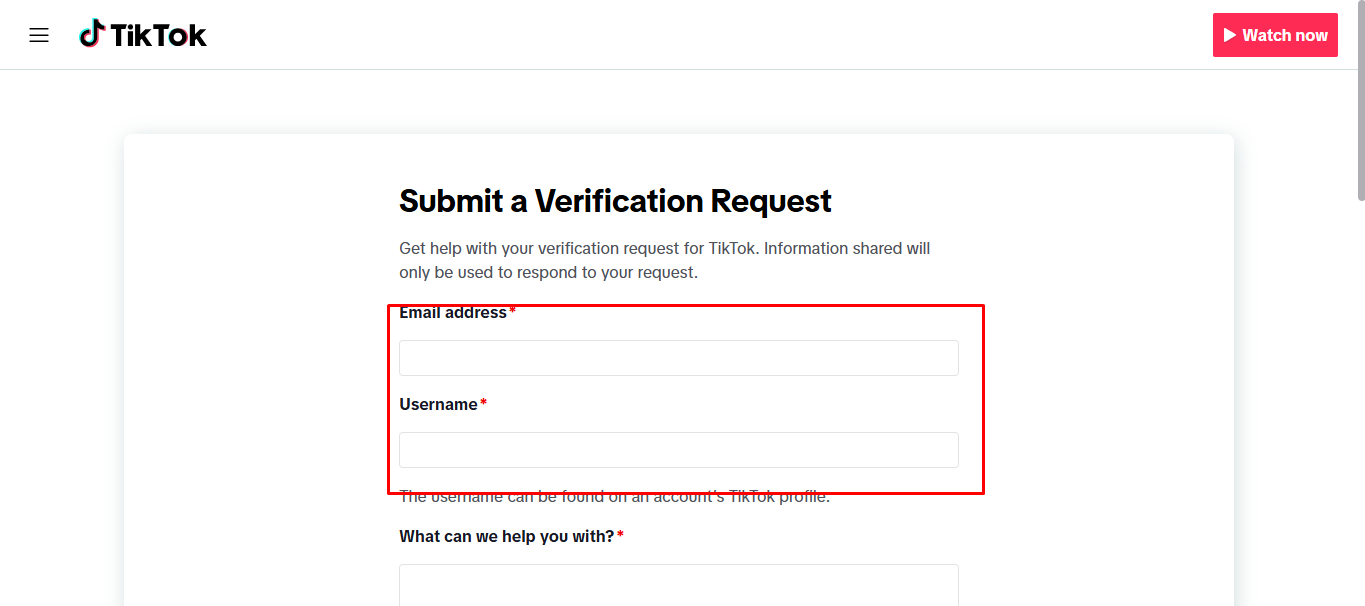
Task: Click the username hint text below the field
Action: tap(613, 495)
